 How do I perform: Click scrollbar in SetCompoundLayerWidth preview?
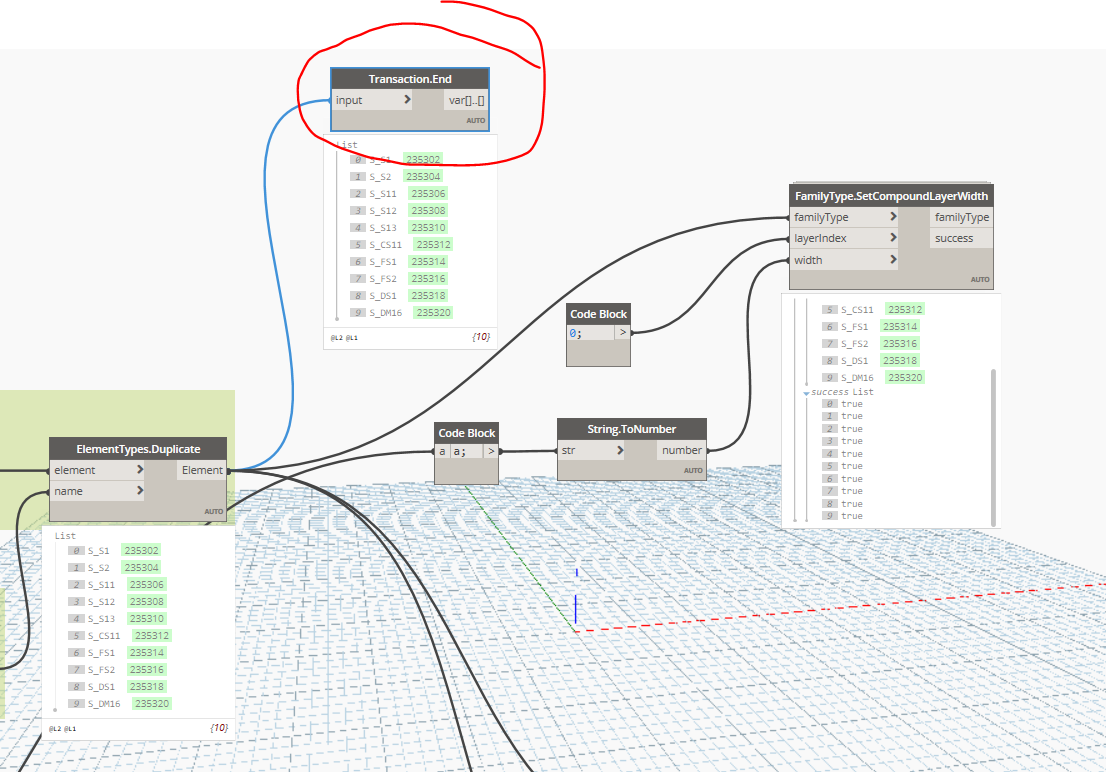coord(993,447)
